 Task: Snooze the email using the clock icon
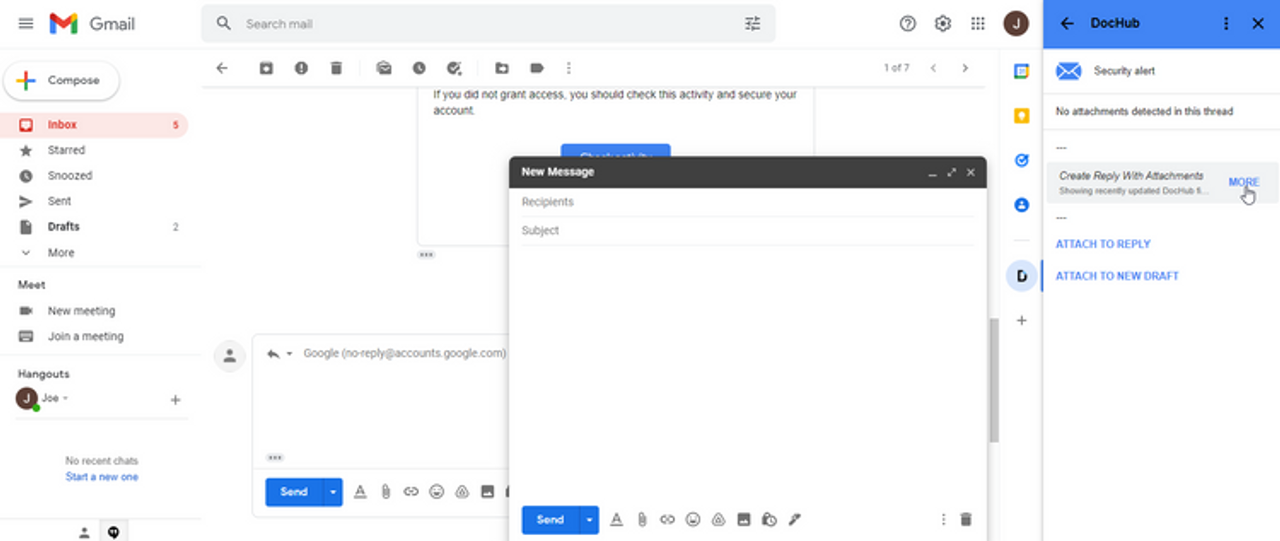click(419, 68)
